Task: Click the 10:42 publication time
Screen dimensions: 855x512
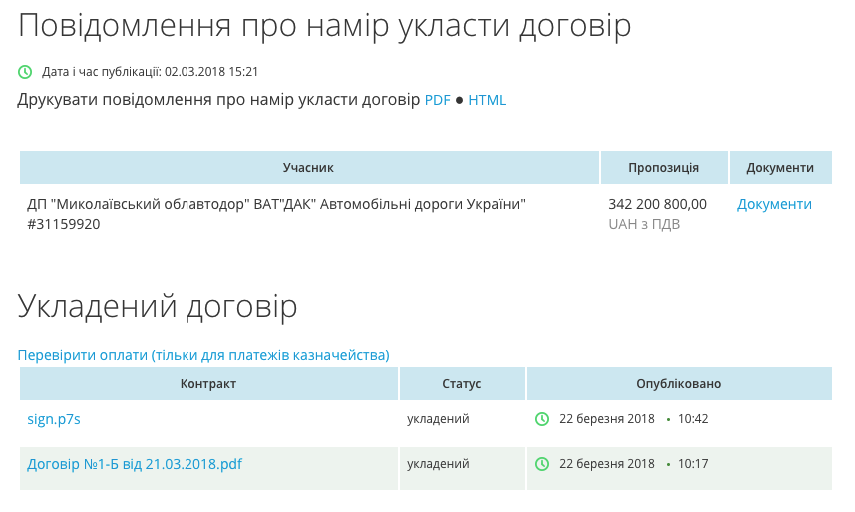Action: click(693, 419)
